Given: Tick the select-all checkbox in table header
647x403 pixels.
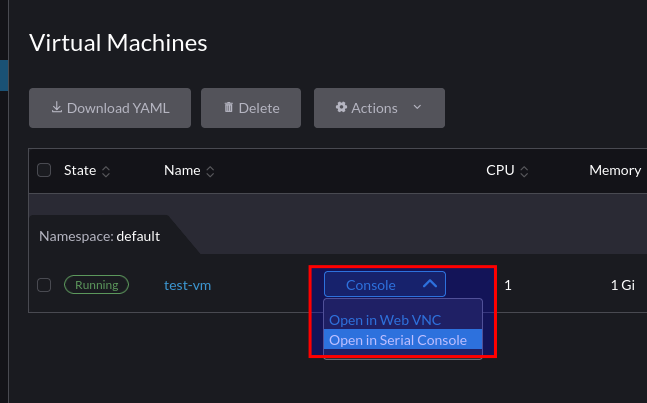Looking at the screenshot, I should [x=44, y=170].
